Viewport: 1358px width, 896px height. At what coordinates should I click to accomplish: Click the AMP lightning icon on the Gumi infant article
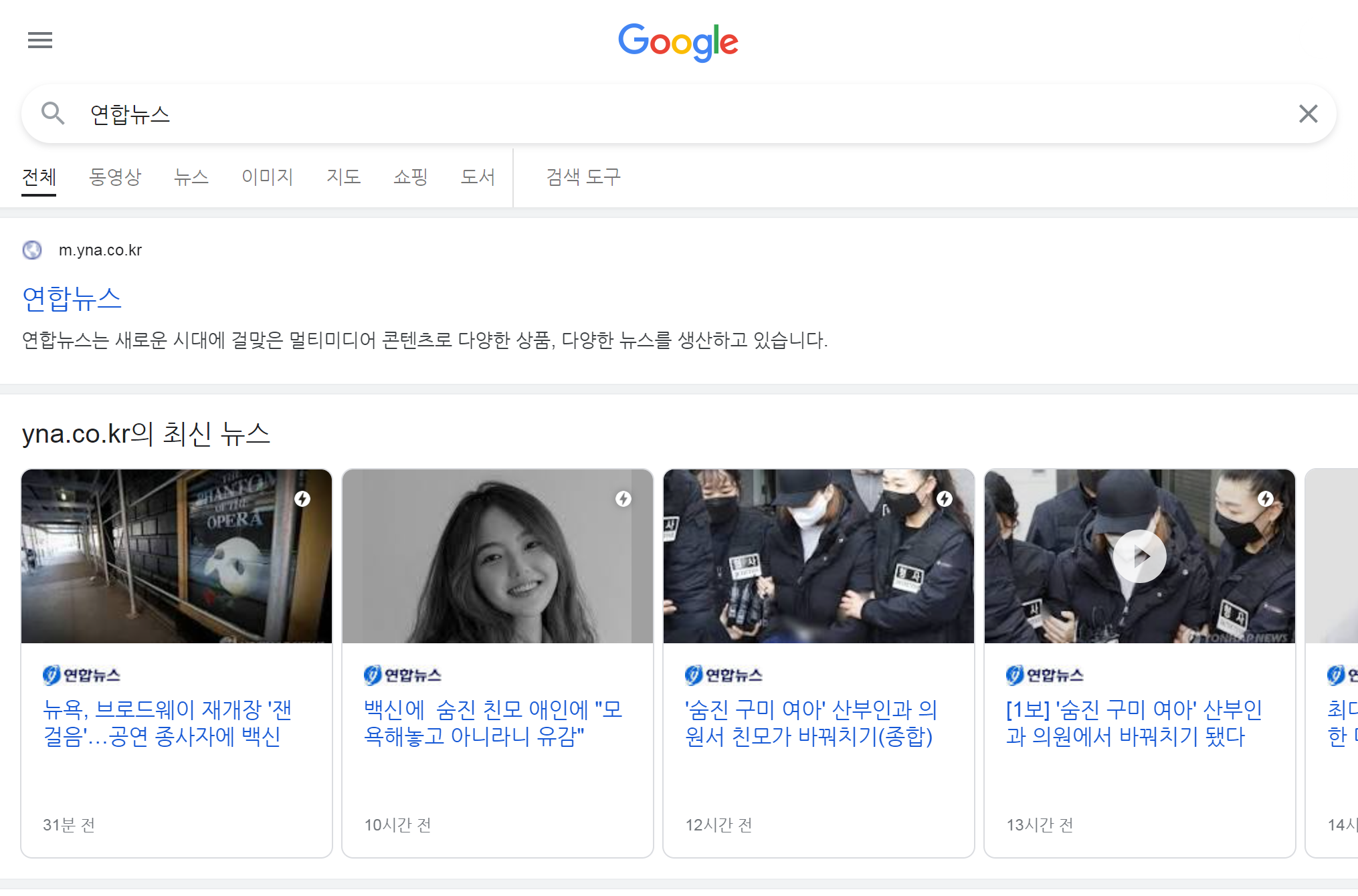(x=945, y=499)
